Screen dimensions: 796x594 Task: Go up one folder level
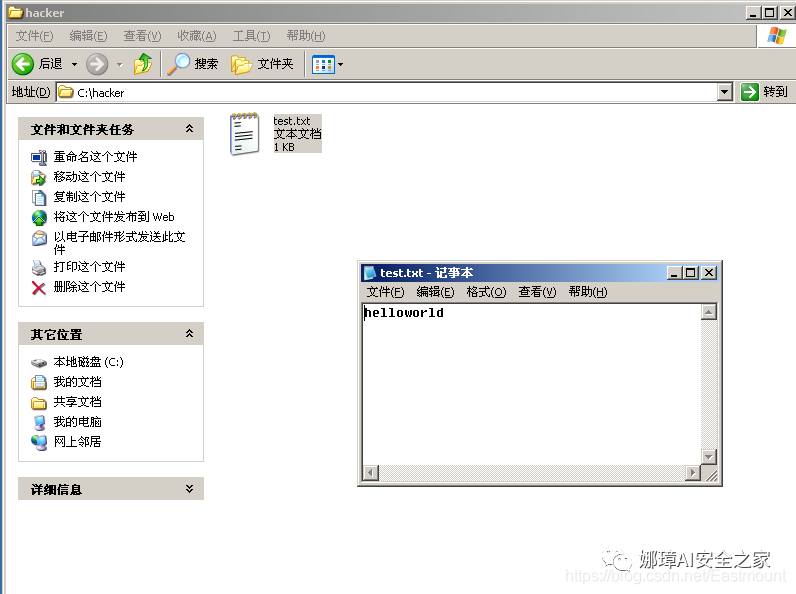(x=143, y=64)
